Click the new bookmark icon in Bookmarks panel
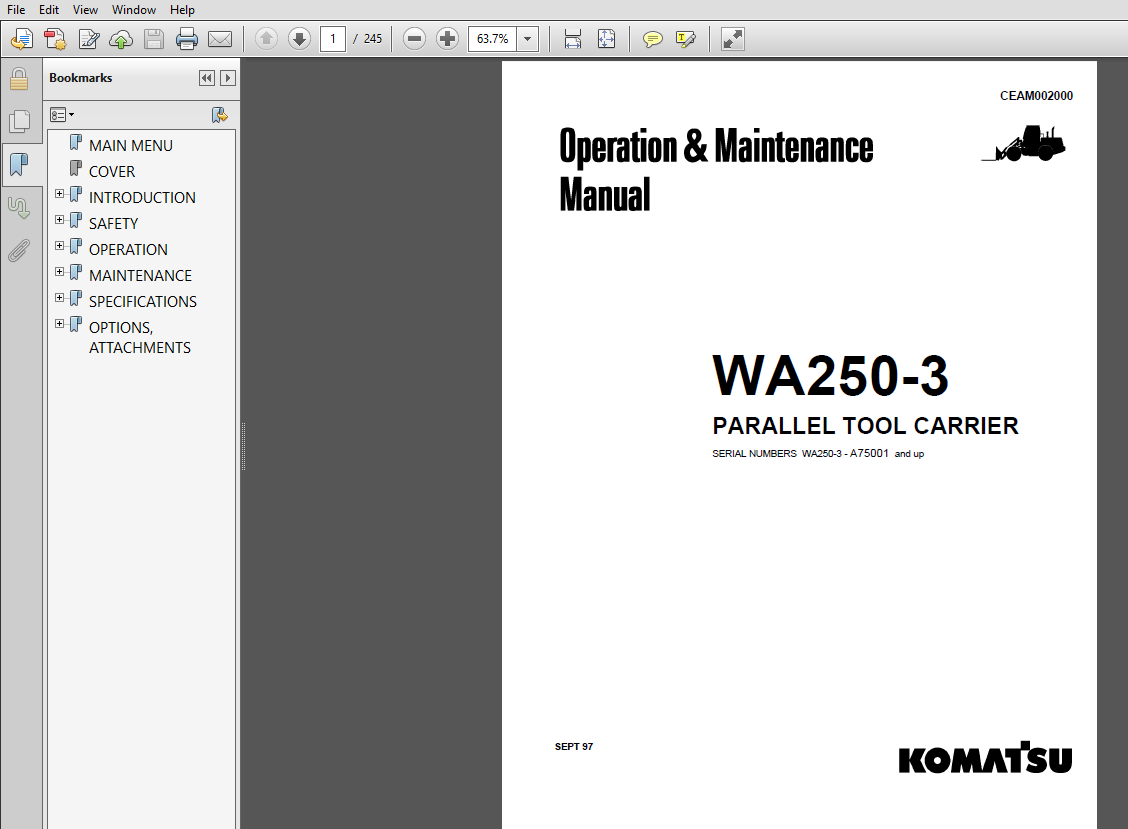 click(219, 115)
